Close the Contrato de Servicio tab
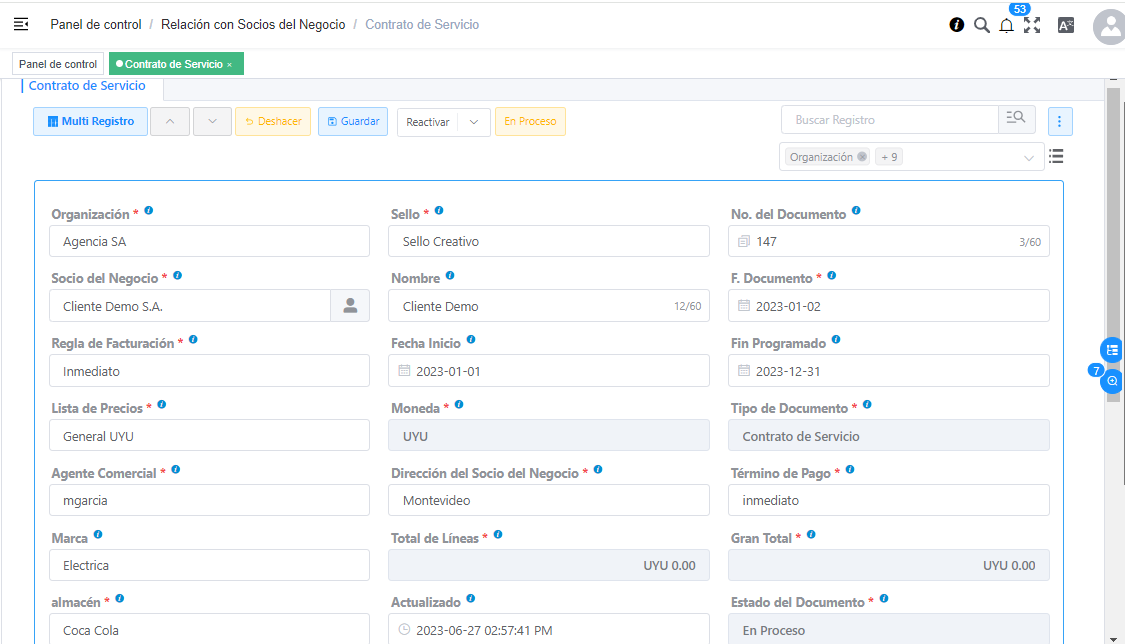Screen dimensions: 1125x644 point(229,65)
